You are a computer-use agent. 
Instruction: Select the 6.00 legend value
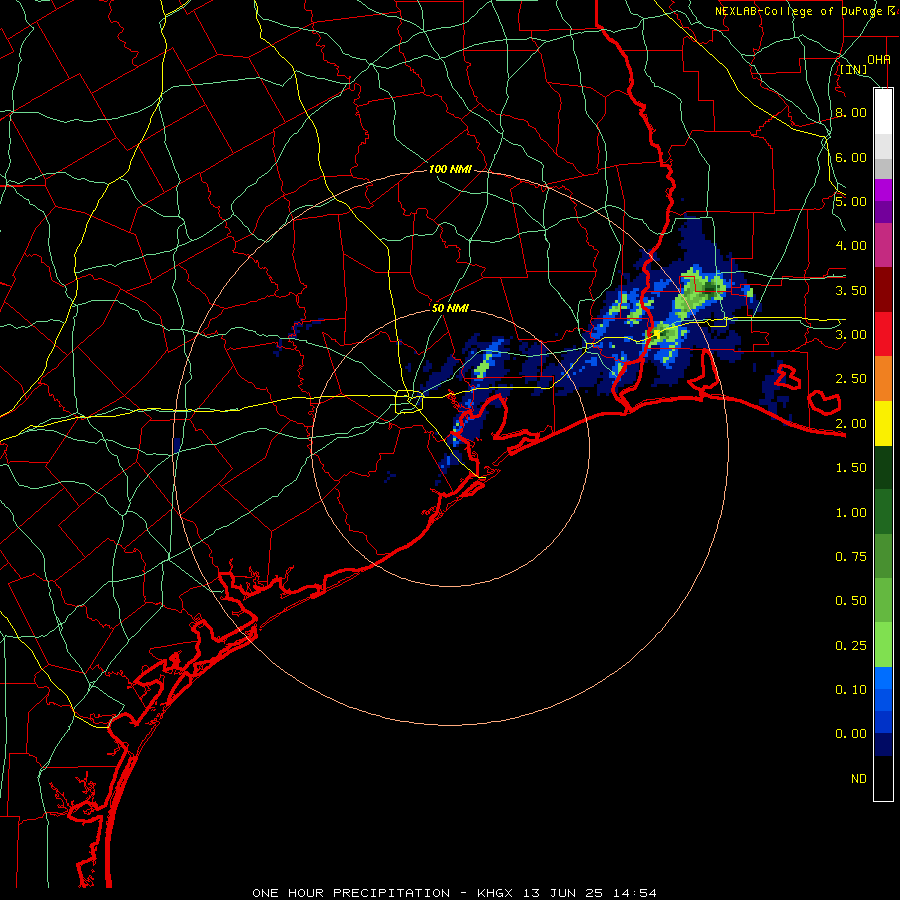point(851,157)
